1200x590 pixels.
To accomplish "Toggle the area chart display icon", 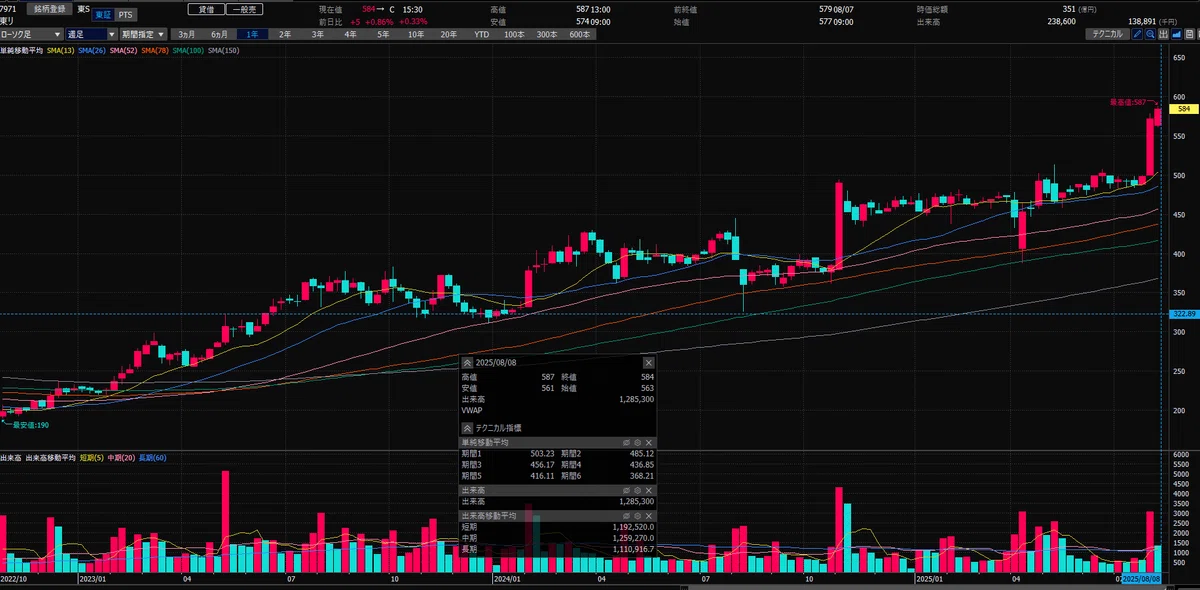I will (x=1176, y=33).
